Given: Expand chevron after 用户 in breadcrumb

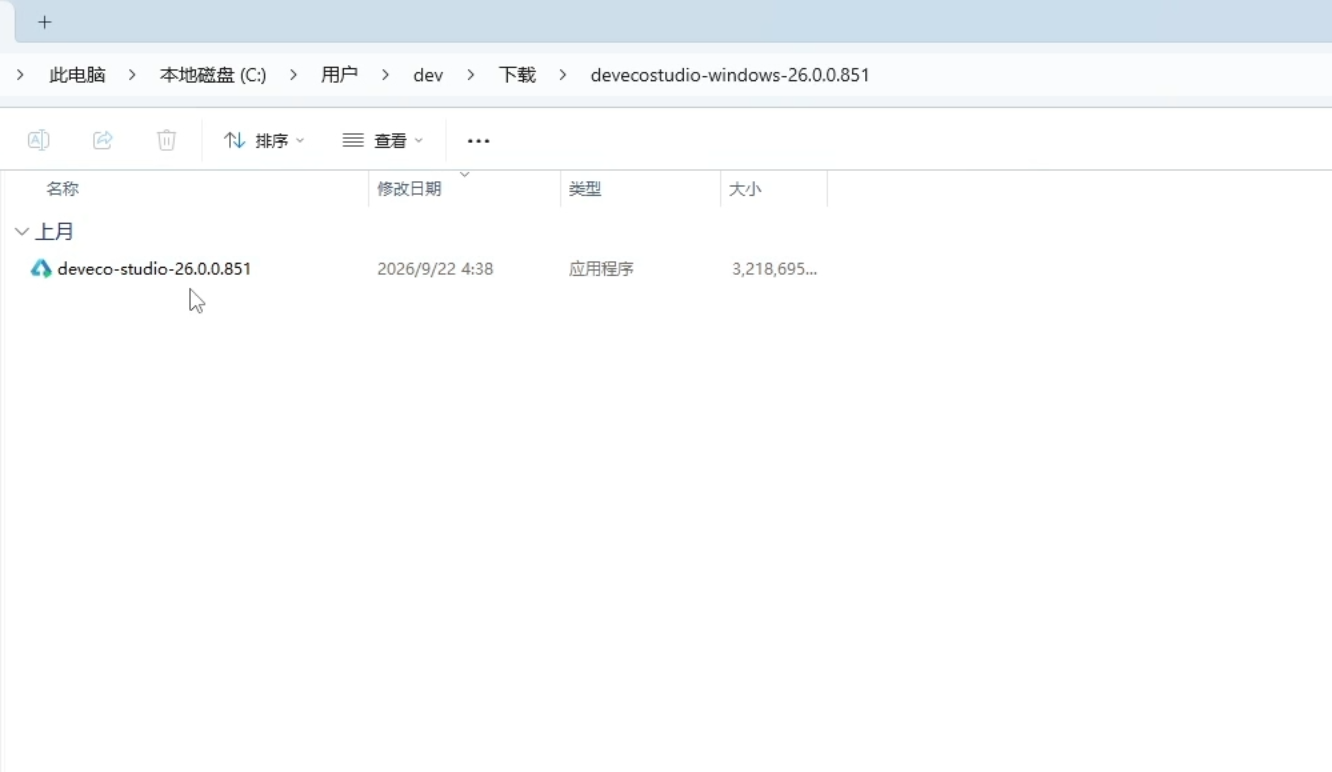Looking at the screenshot, I should pyautogui.click(x=385, y=75).
